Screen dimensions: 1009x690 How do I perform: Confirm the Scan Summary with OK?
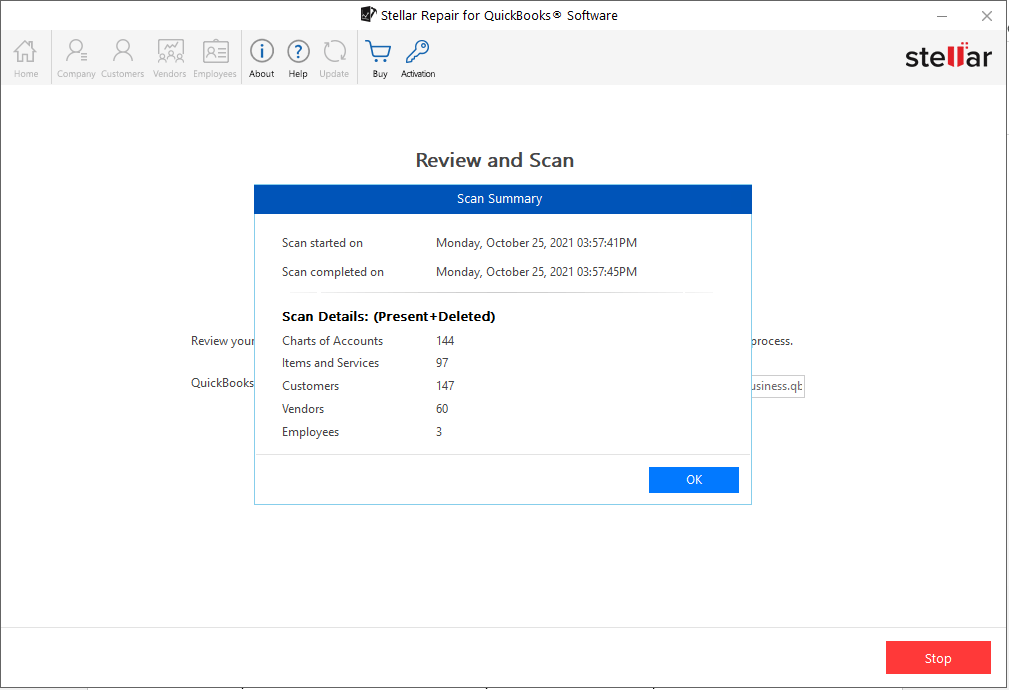[x=694, y=480]
